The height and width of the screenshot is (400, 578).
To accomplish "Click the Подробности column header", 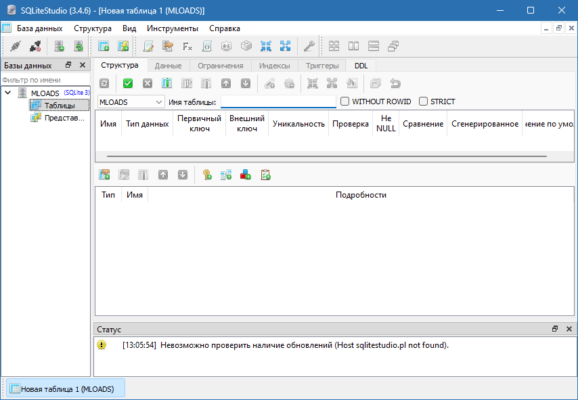I will [x=361, y=195].
